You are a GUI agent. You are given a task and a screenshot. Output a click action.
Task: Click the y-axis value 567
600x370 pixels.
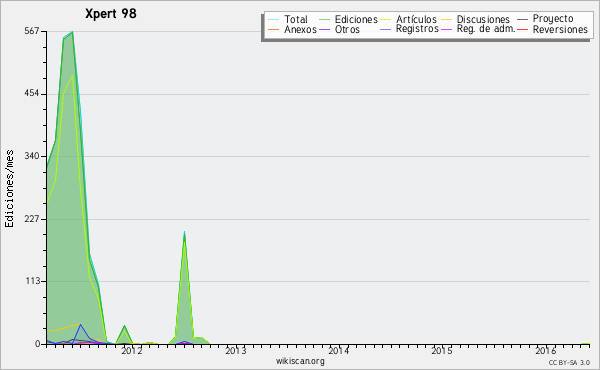(x=32, y=31)
